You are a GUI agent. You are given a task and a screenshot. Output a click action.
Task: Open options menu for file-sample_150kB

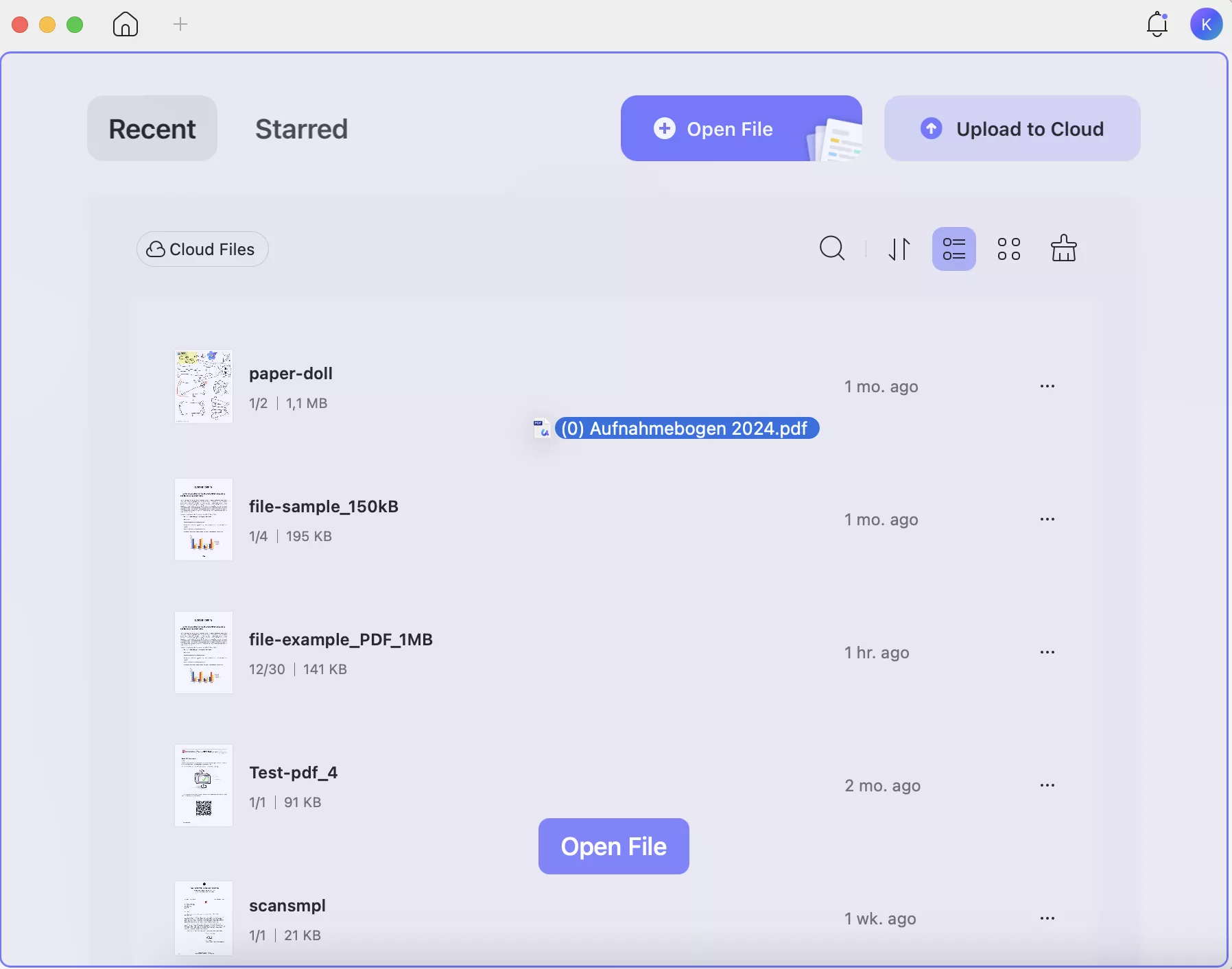1048,519
